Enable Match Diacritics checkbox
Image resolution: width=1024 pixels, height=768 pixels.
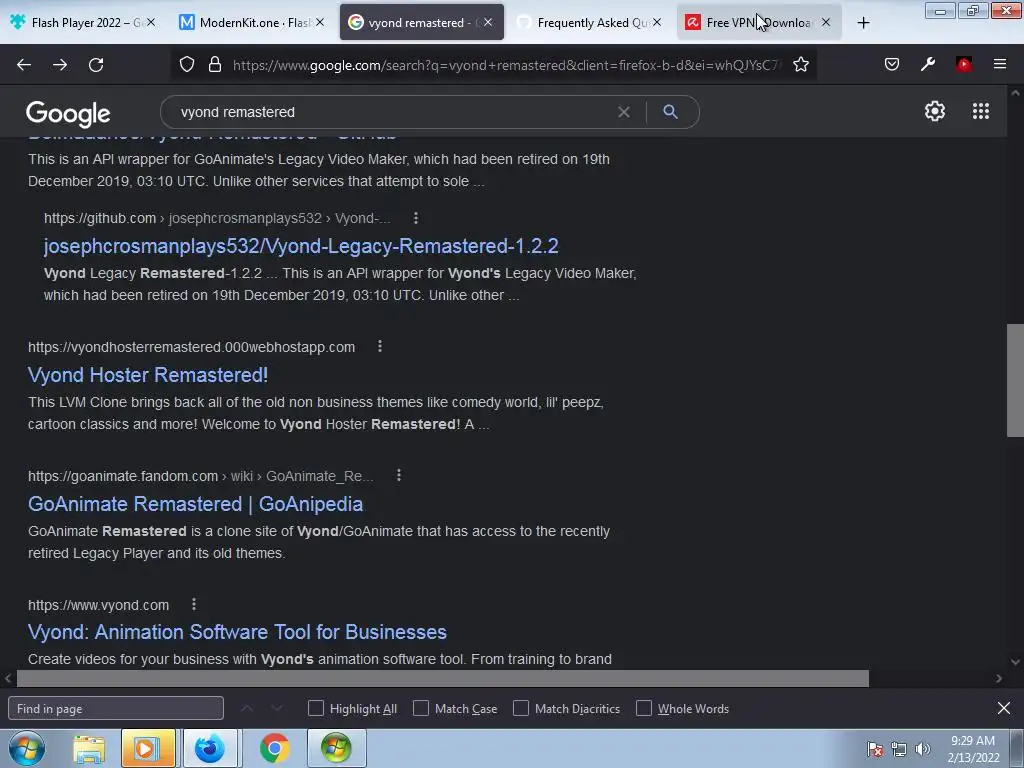click(x=521, y=708)
